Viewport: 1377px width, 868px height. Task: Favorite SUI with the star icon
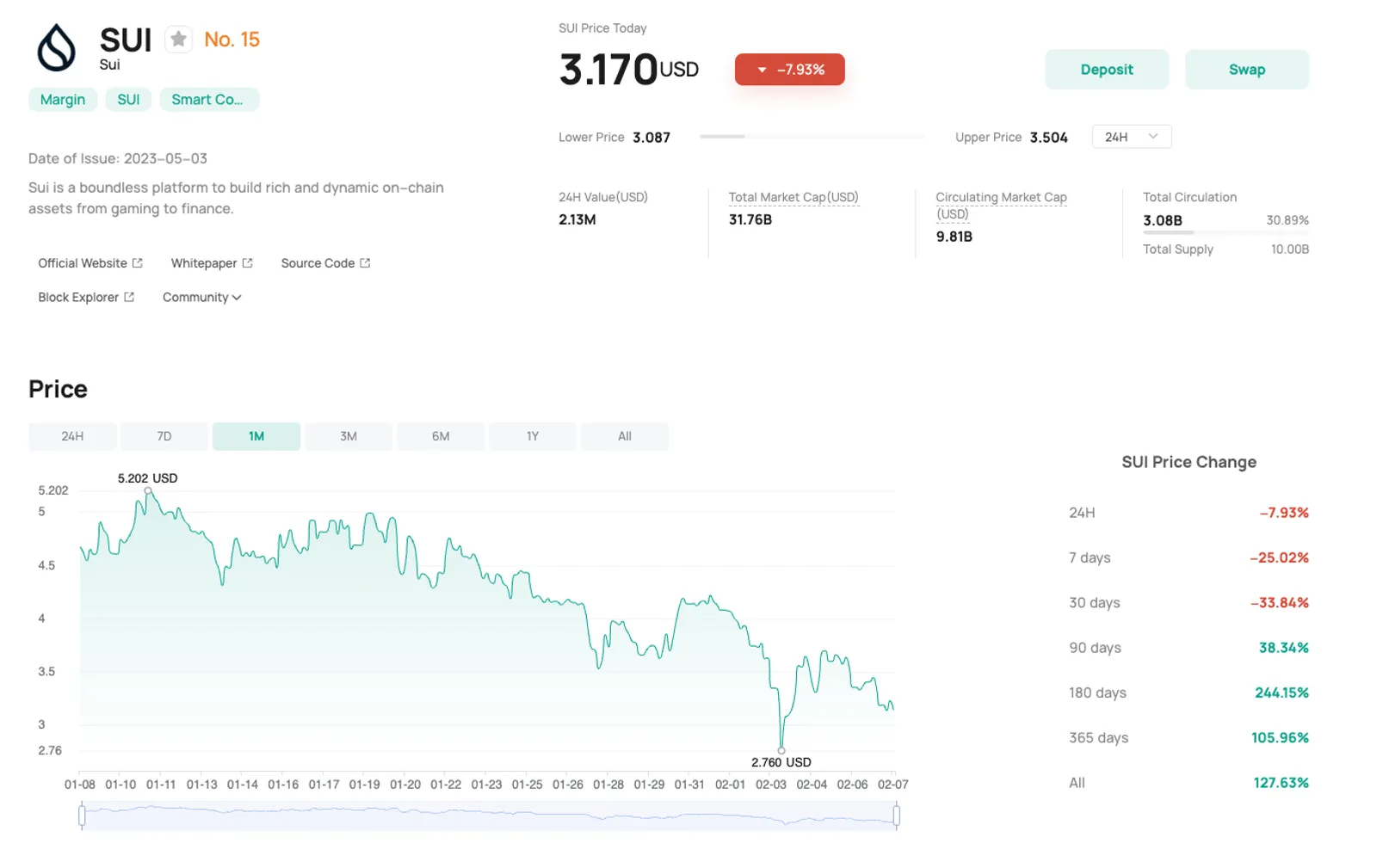click(x=178, y=39)
